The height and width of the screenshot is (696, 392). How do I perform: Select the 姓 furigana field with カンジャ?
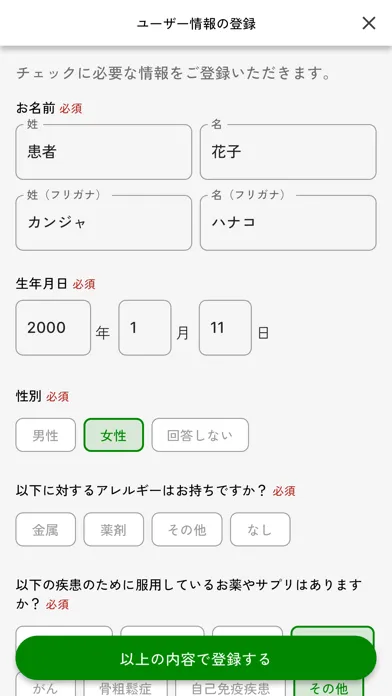tap(103, 223)
